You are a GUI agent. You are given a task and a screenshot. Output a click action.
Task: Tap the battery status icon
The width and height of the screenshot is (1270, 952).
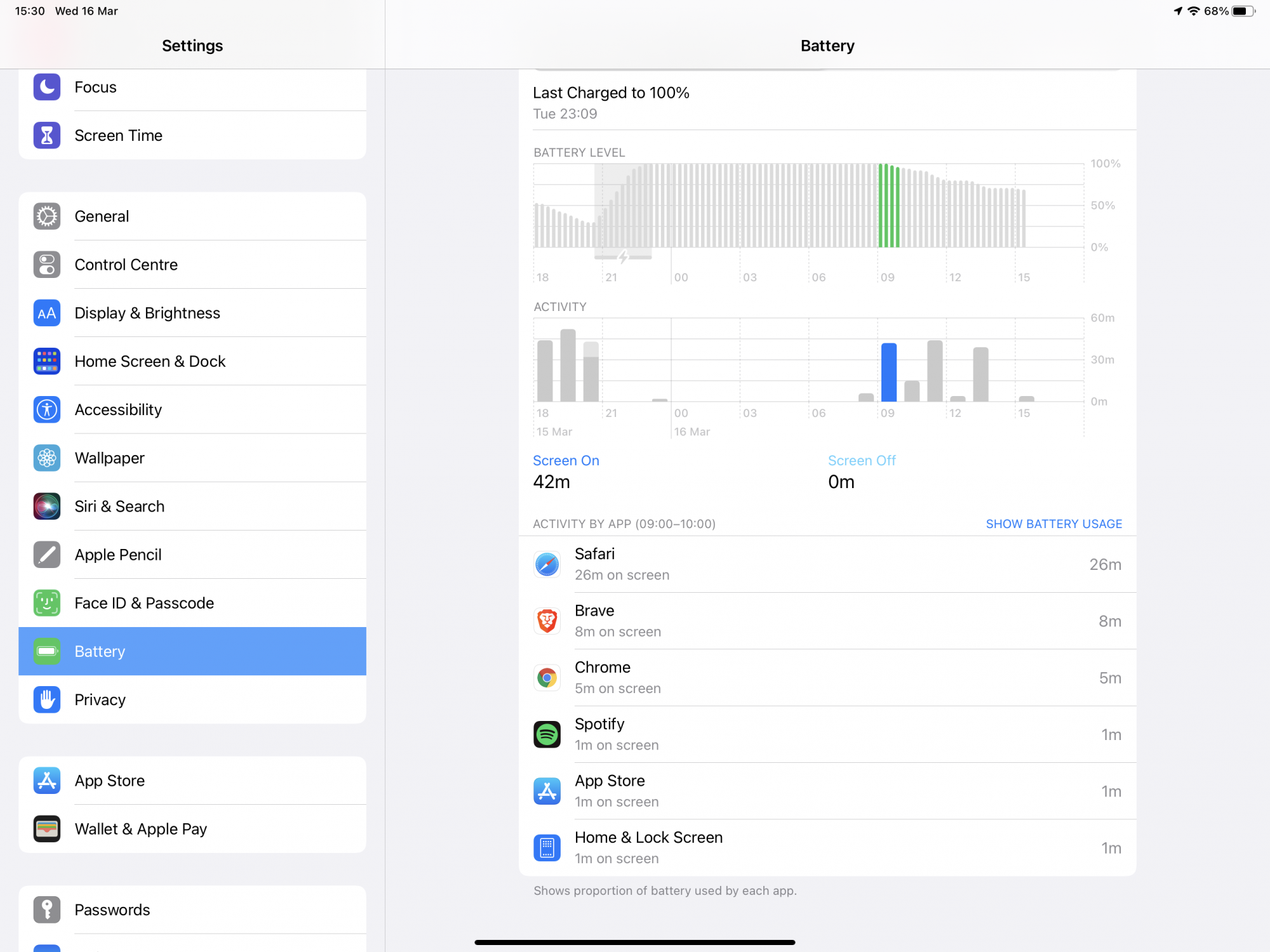(1243, 11)
